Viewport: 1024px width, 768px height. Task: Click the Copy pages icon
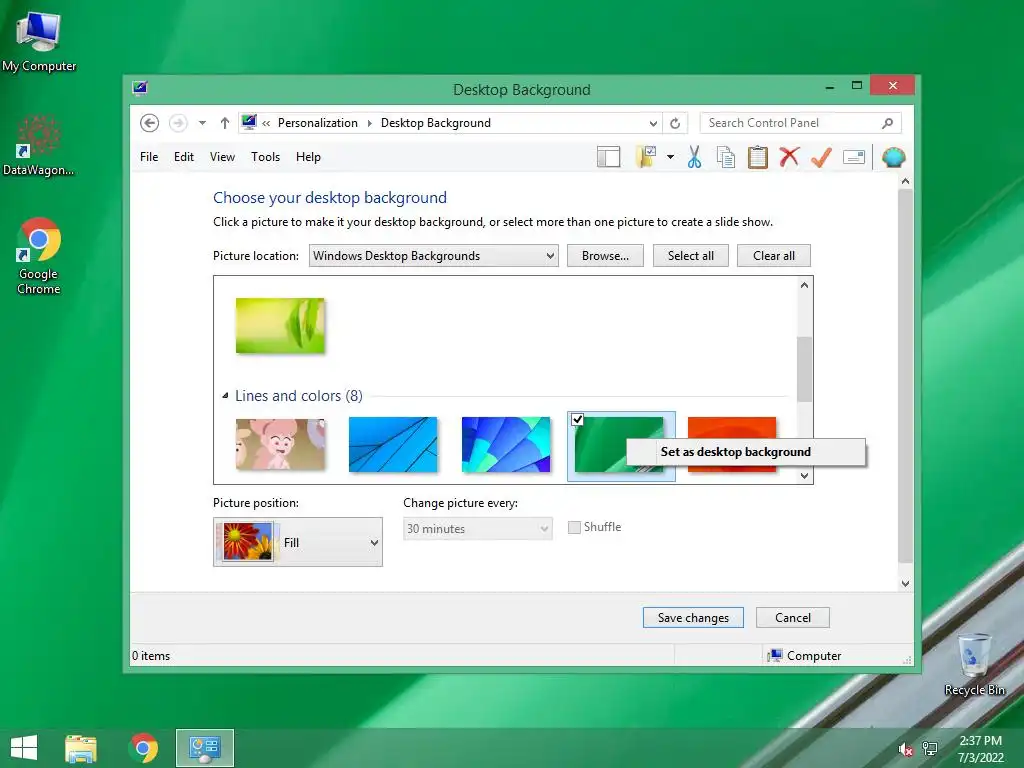pos(726,157)
